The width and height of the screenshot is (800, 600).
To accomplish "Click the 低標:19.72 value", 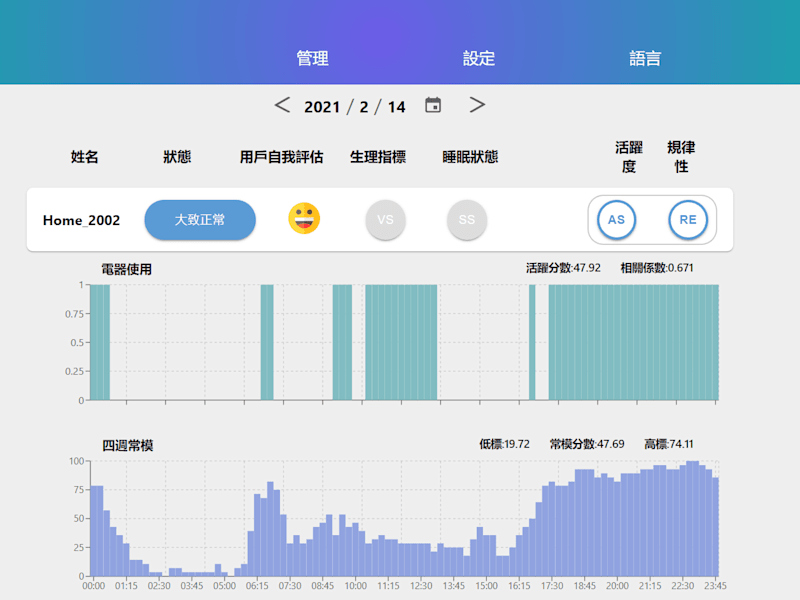I will click(505, 444).
